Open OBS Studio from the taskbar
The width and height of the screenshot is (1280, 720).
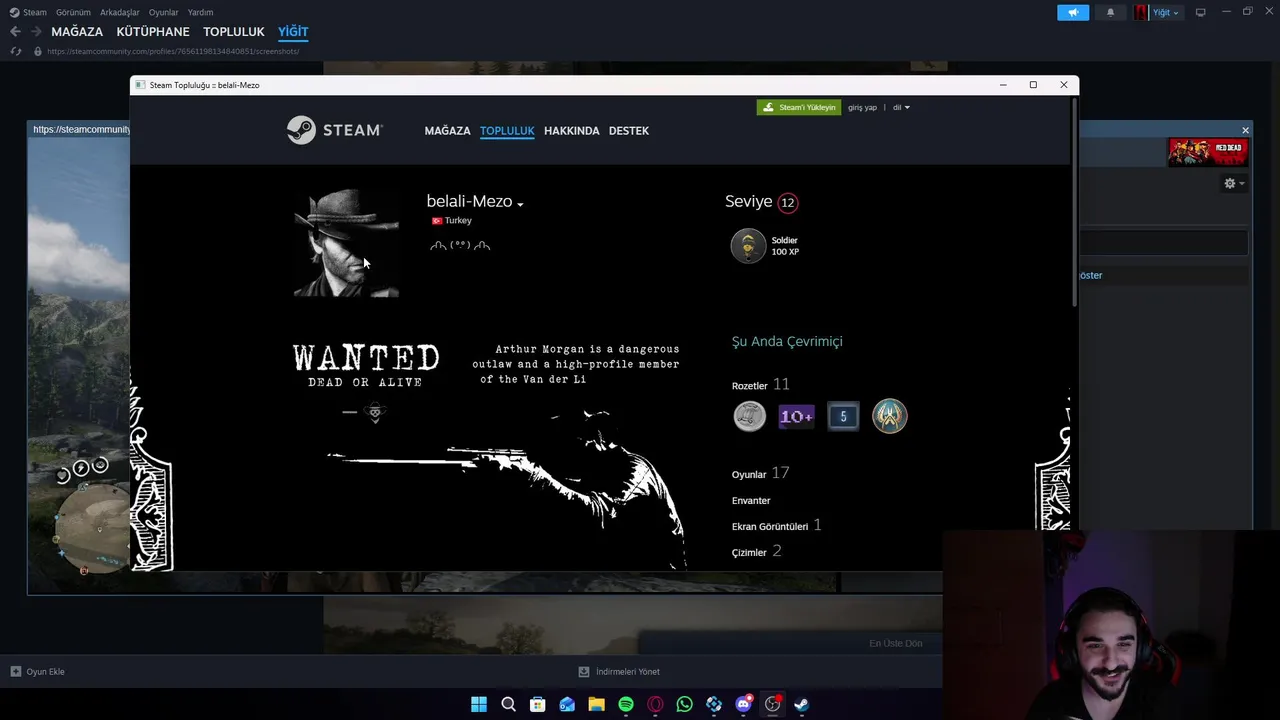(773, 704)
